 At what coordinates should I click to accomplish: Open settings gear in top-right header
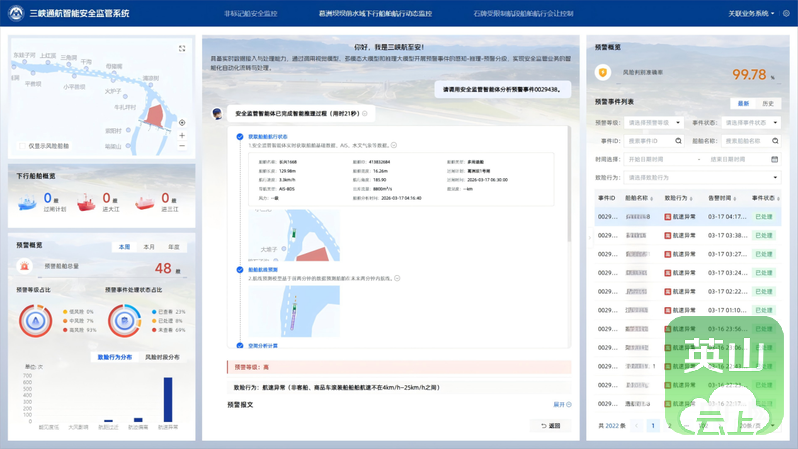pos(786,14)
